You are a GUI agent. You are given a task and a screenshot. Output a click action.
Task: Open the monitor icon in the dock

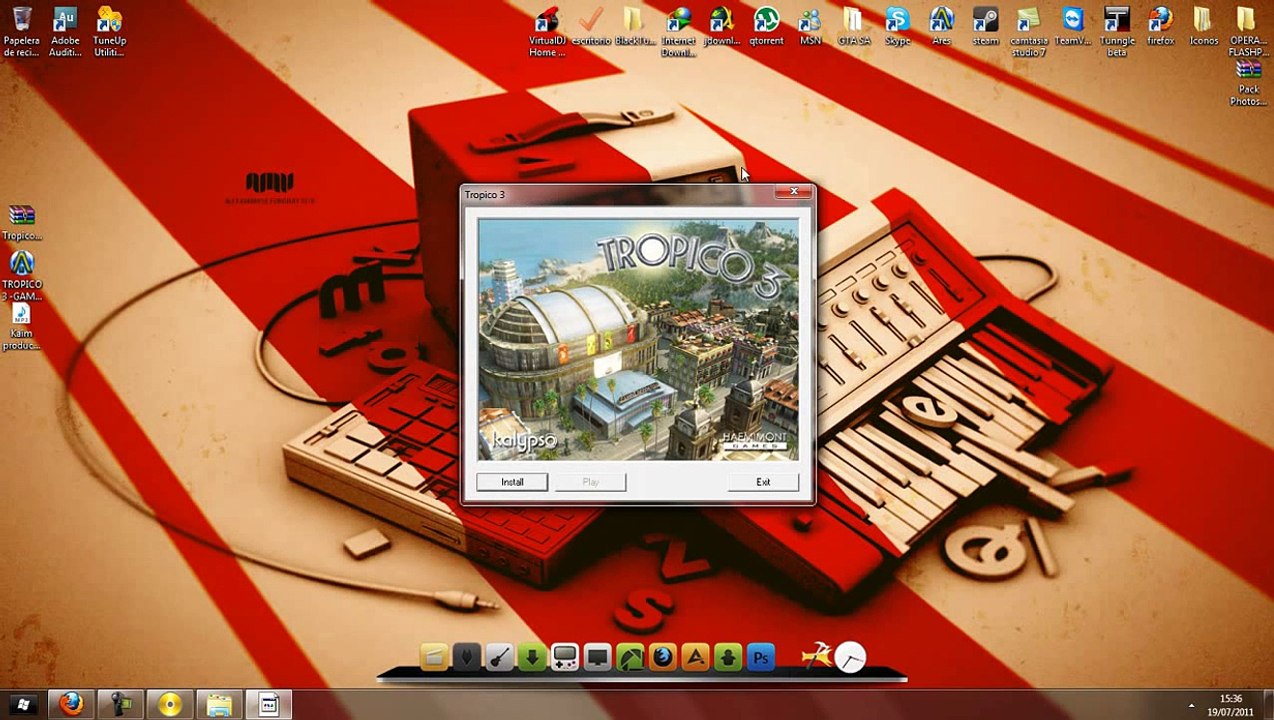click(597, 657)
